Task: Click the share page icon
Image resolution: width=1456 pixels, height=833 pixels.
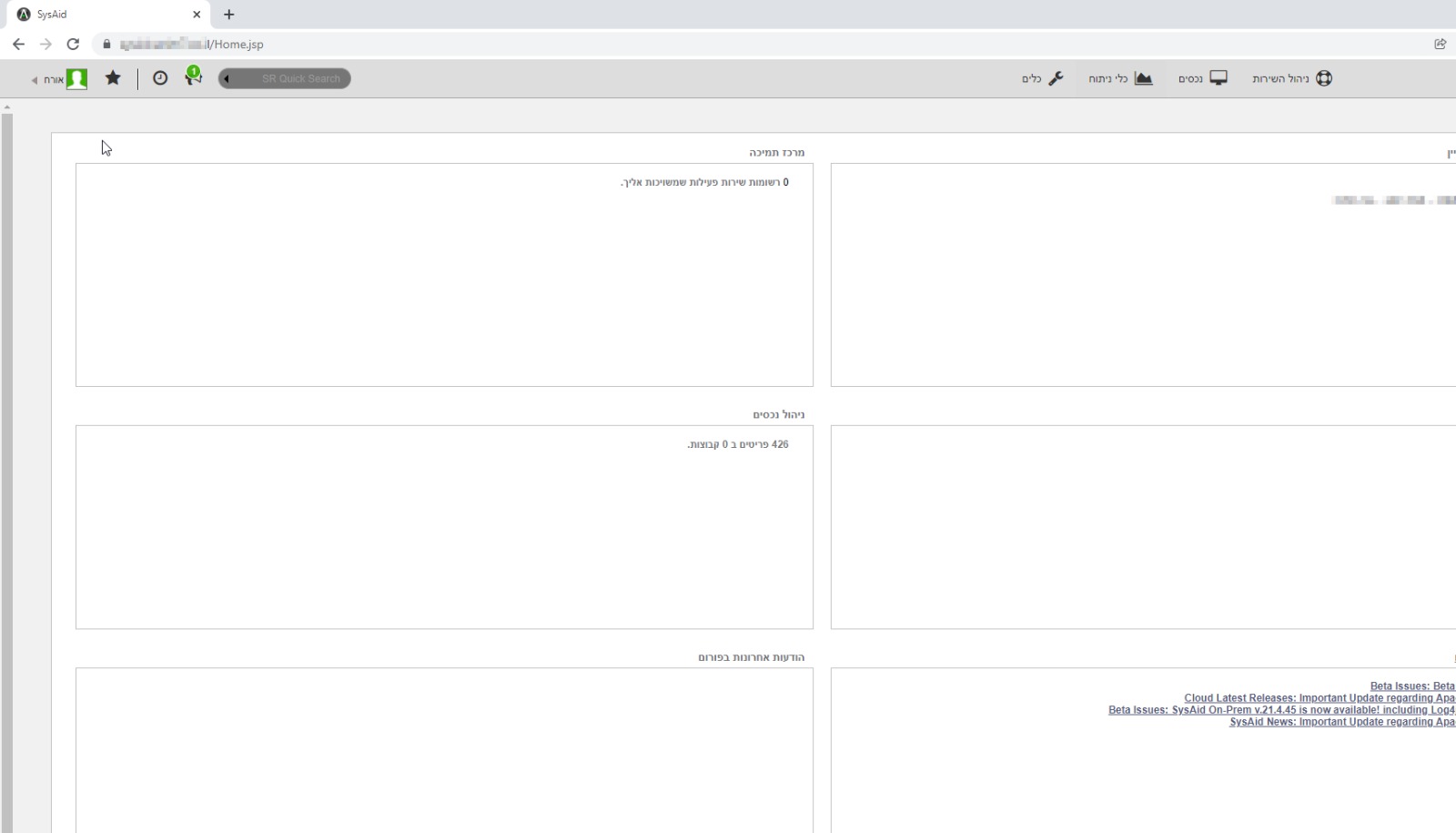Action: point(1441,43)
